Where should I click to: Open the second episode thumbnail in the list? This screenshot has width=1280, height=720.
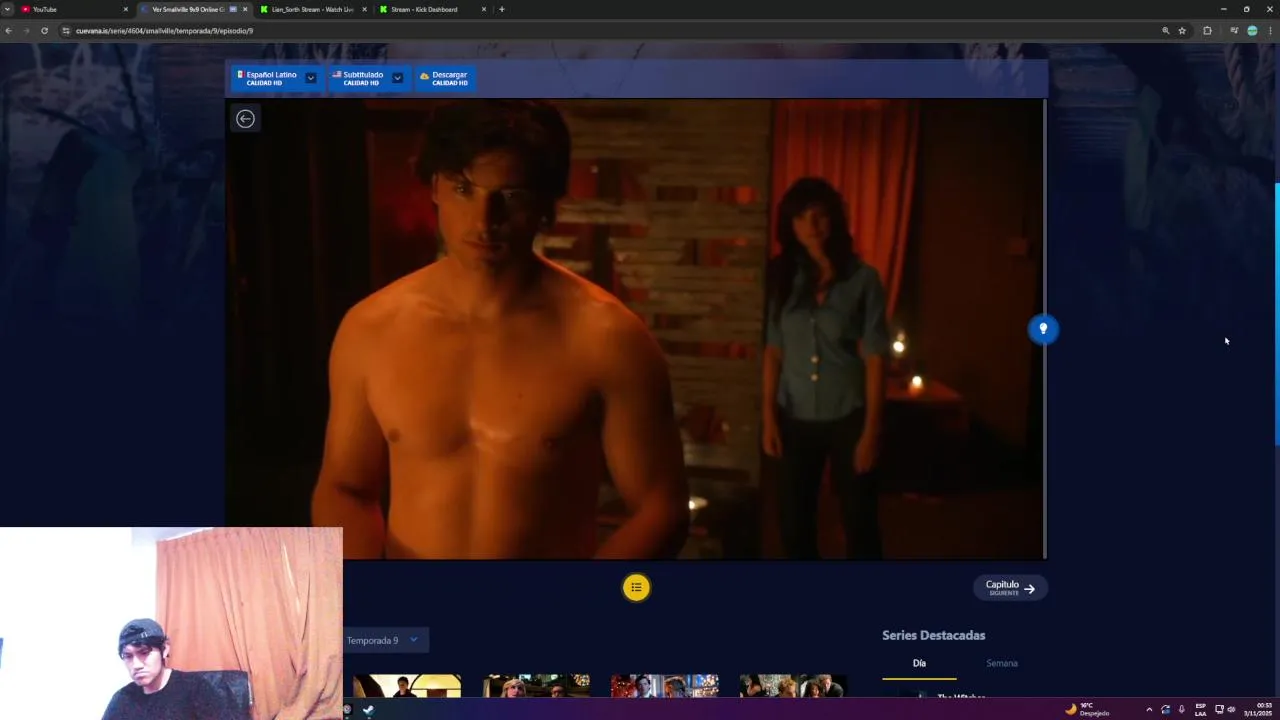tap(536, 686)
